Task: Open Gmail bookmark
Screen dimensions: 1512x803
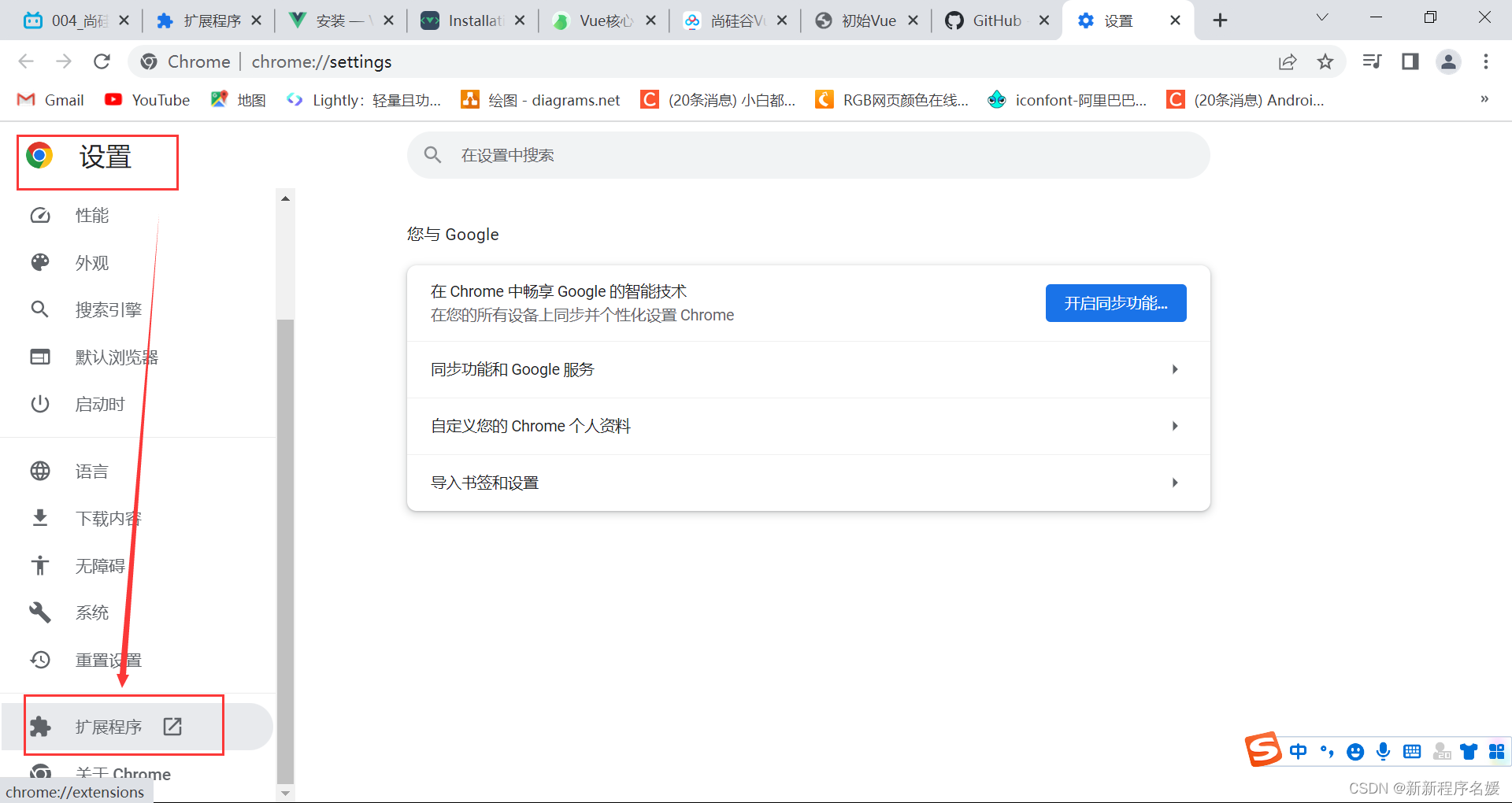Action: 50,100
